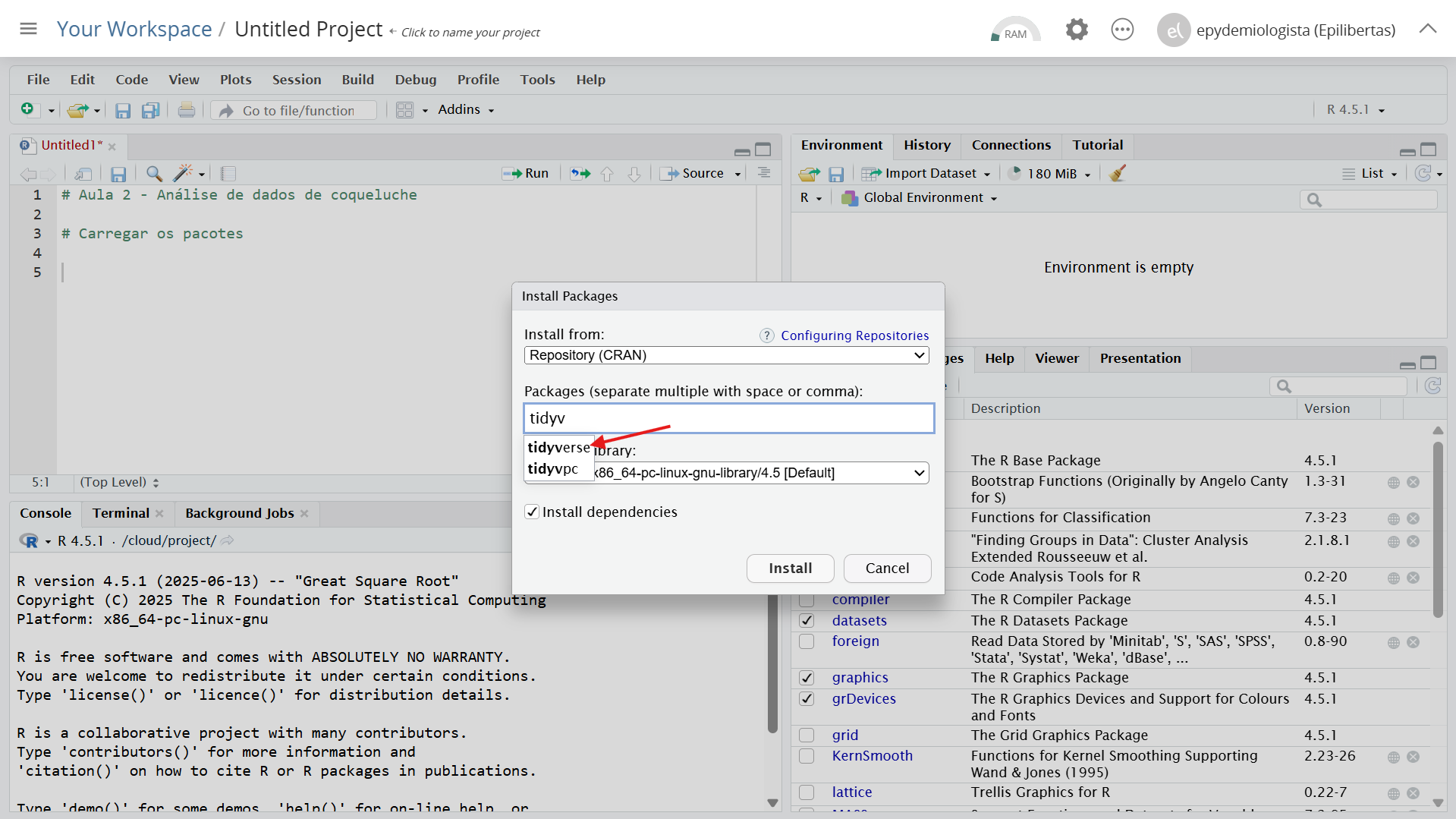Click the settings gear icon
Screen dimensions: 1456x819
[1076, 30]
